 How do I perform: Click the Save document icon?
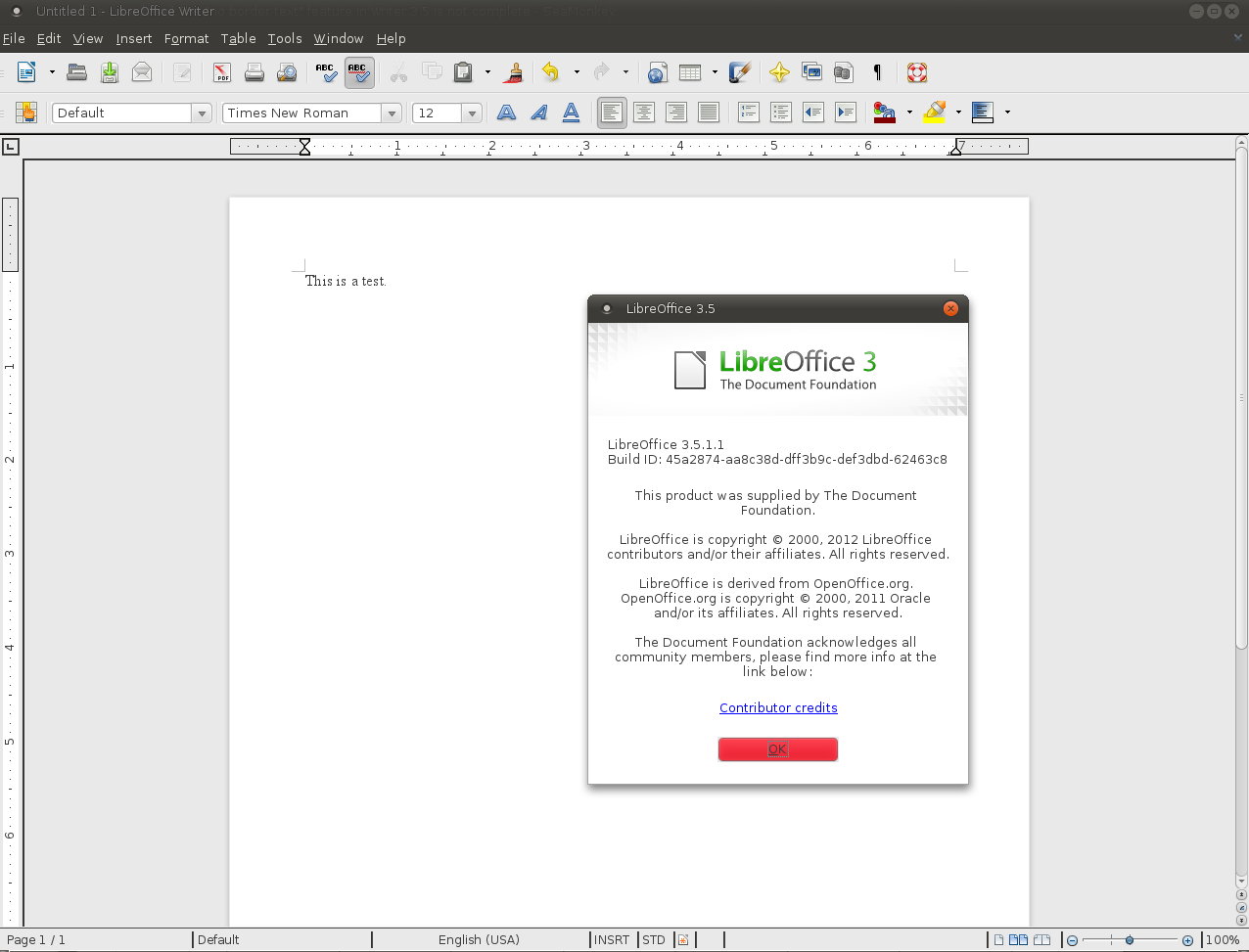[x=110, y=72]
